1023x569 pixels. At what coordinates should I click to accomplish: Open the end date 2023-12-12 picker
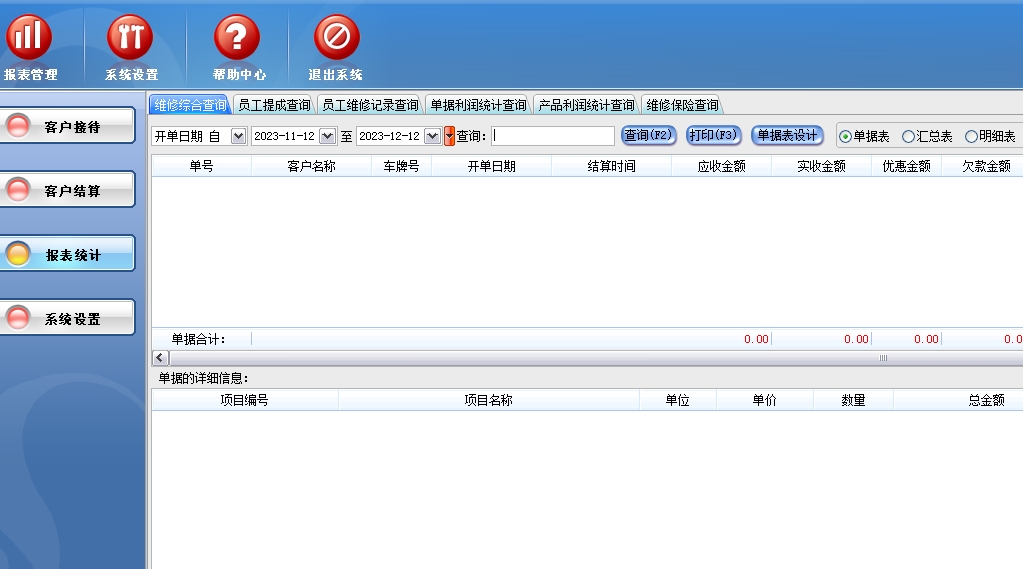click(x=432, y=136)
